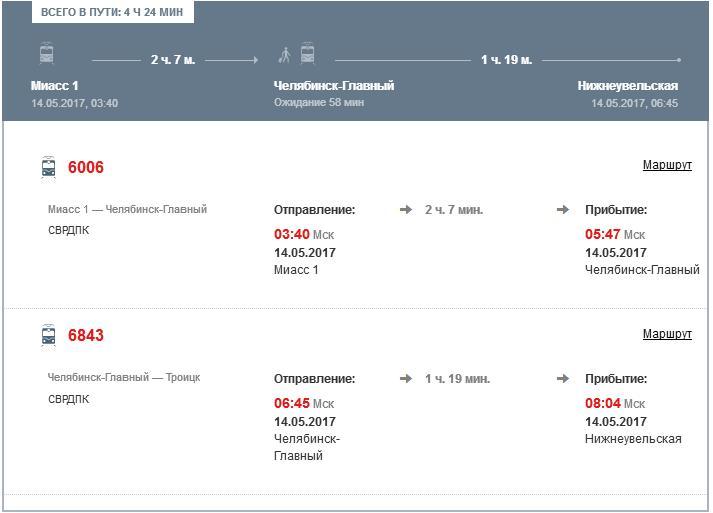Click the transfer icon above Челябинск-Главный in header
Screen dimensions: 713x513
pos(296,54)
